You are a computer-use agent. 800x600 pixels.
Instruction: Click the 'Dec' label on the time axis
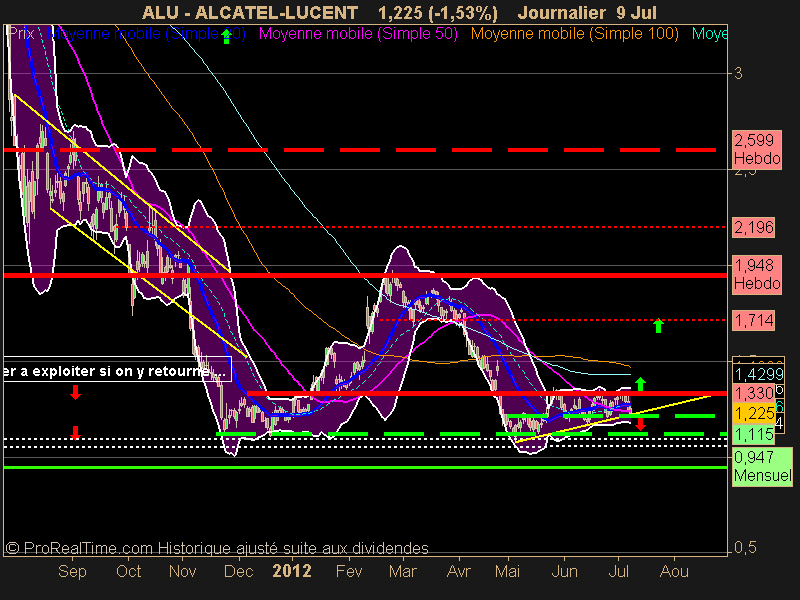pos(238,571)
